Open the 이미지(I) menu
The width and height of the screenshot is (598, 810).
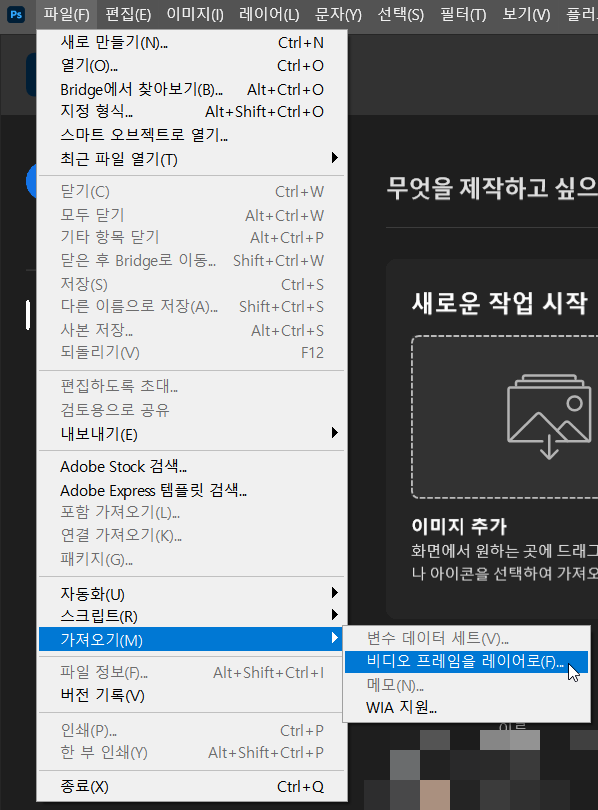click(x=195, y=14)
